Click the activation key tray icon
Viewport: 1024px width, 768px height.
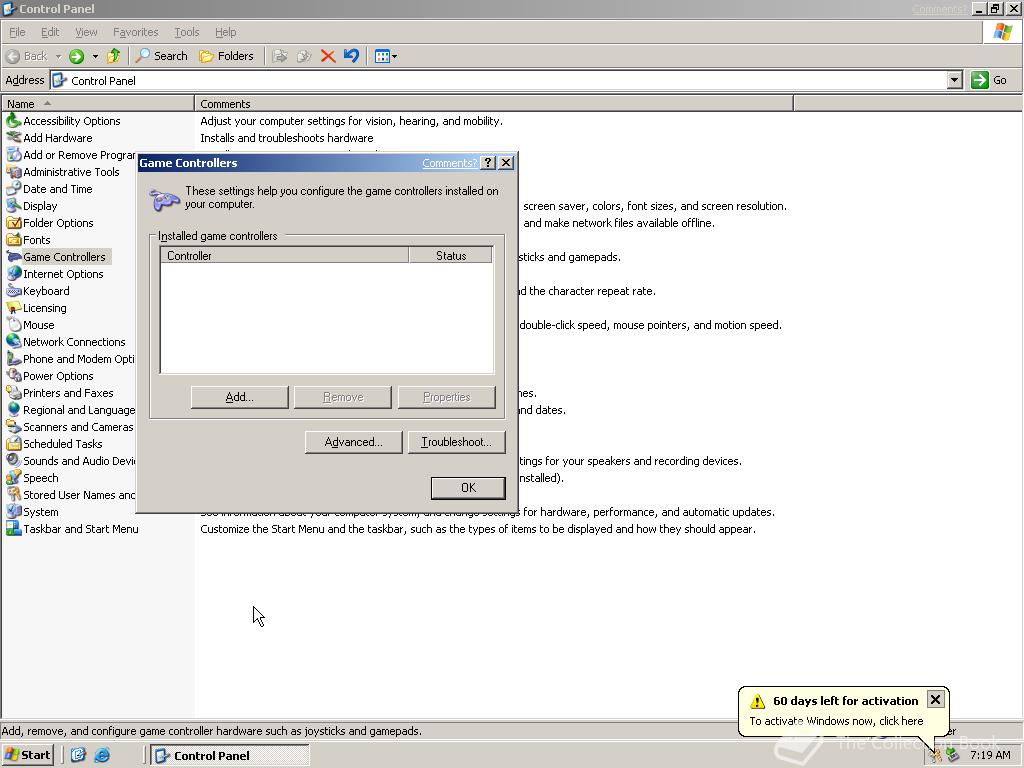coord(936,756)
